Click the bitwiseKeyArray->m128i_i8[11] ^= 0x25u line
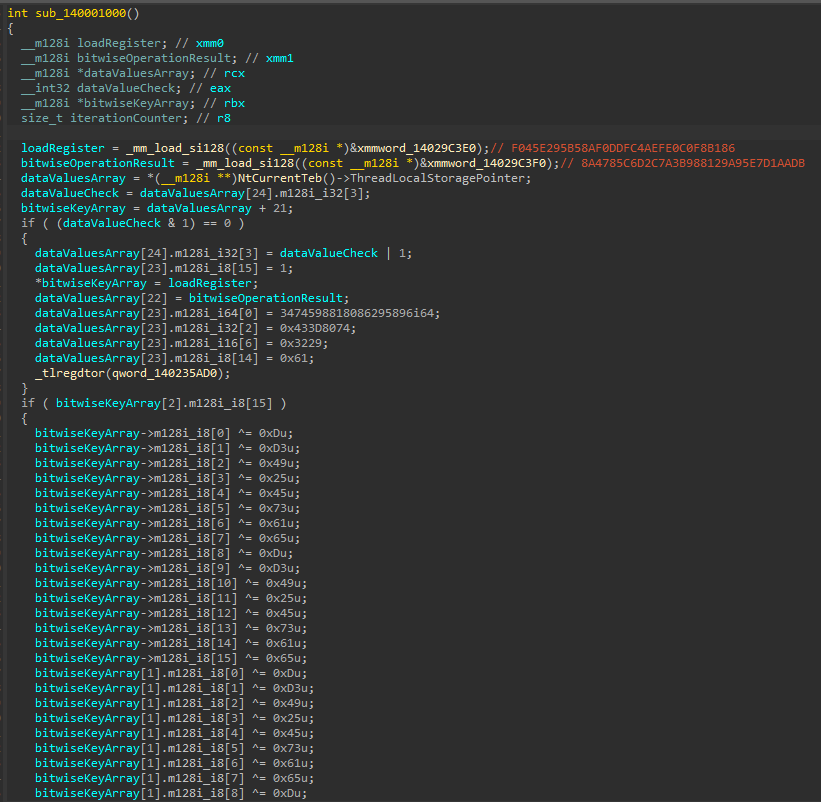The image size is (821, 802). click(x=171, y=598)
